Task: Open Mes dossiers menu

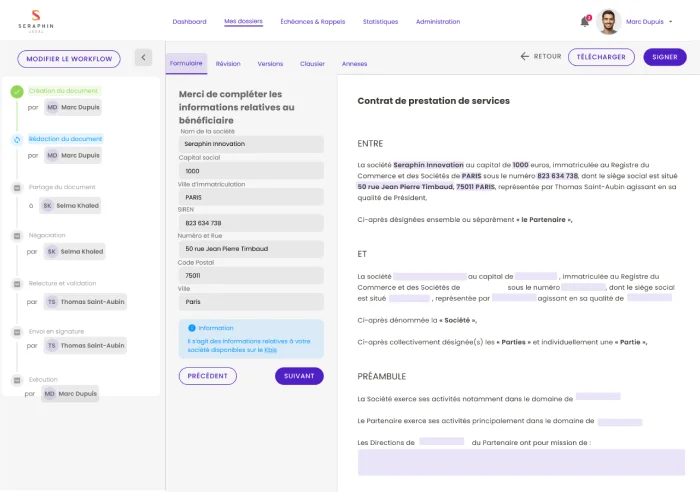Action: [x=243, y=21]
